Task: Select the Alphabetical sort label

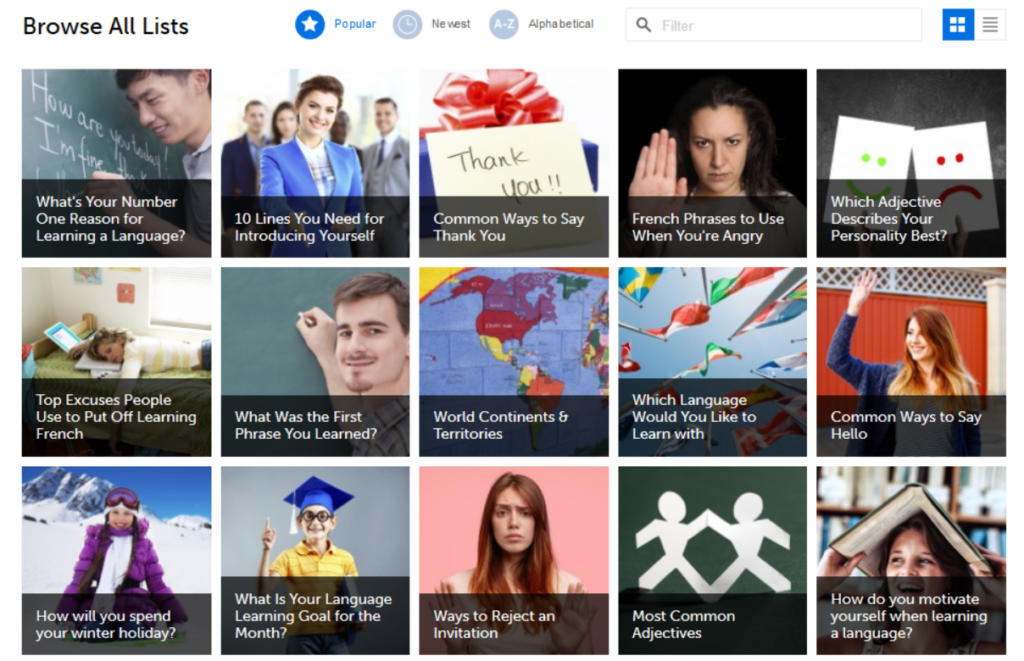Action: (560, 24)
